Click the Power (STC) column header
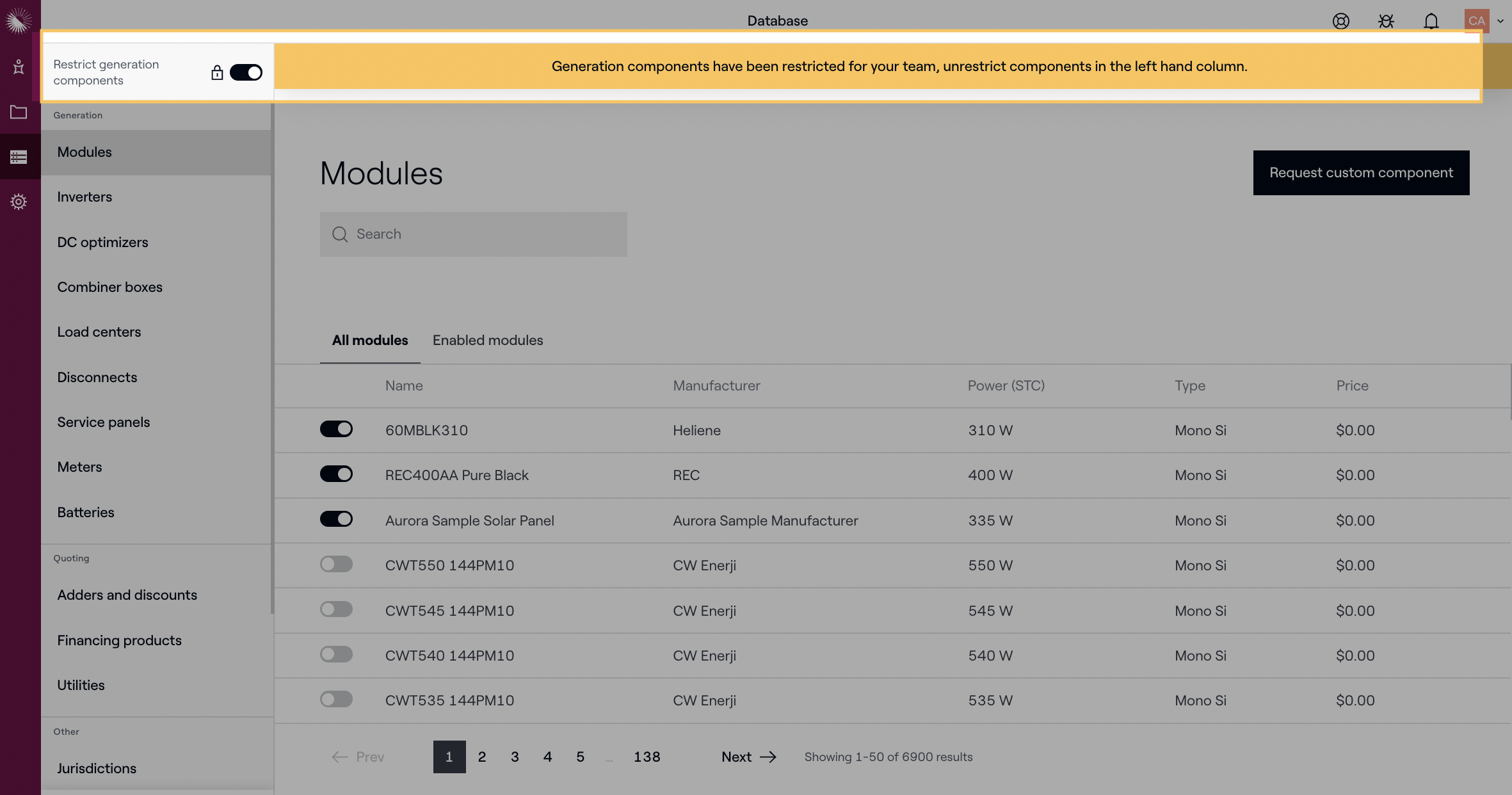Viewport: 1512px width, 795px height. coord(1006,385)
